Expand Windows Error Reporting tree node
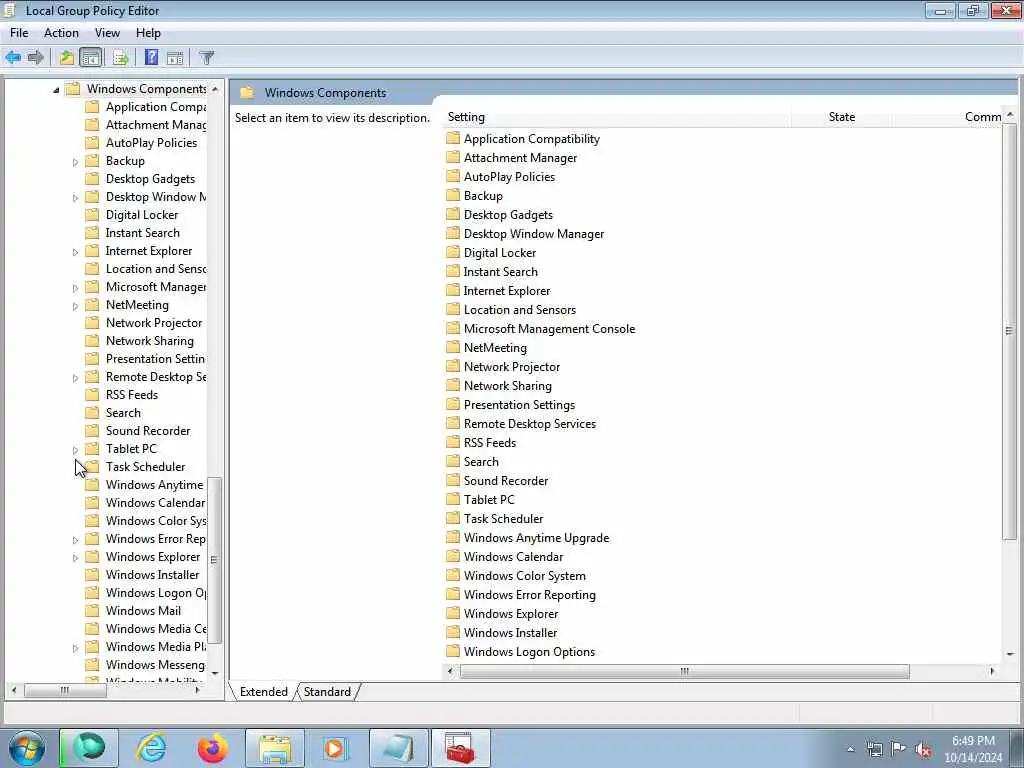 [x=75, y=540]
